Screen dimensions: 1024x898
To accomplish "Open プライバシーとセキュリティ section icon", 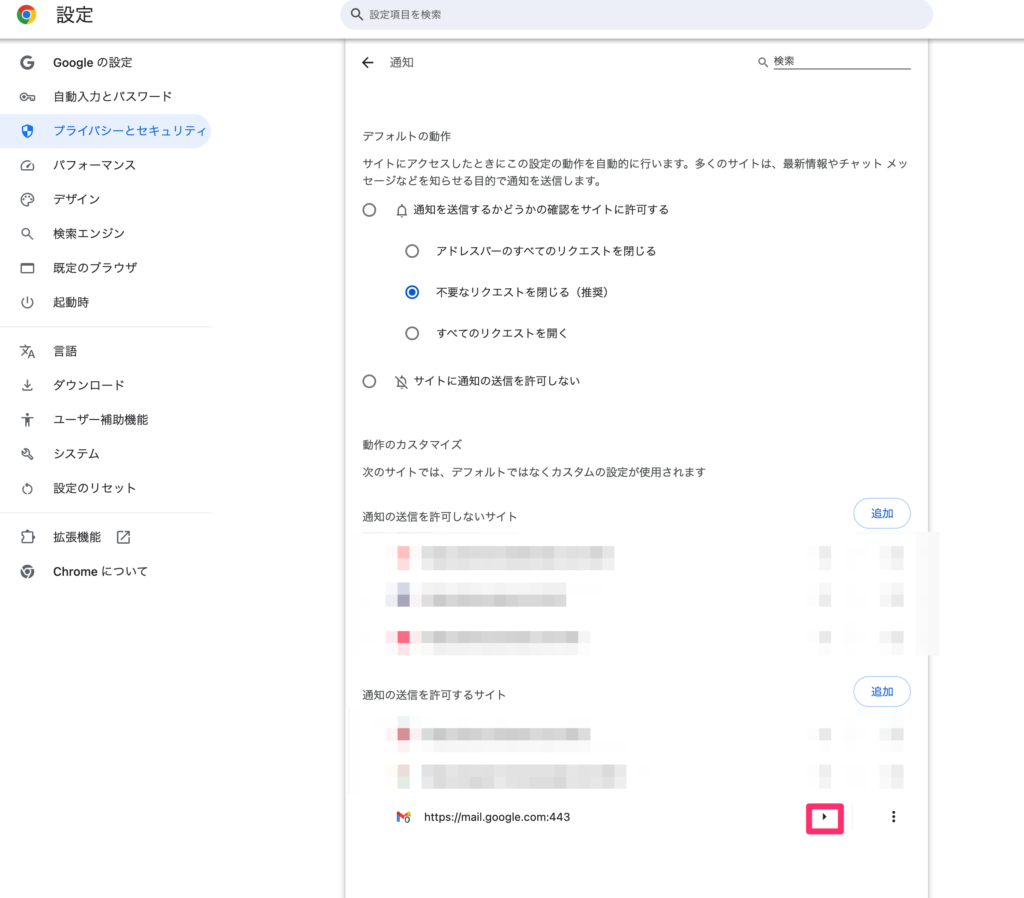I will click(x=27, y=130).
